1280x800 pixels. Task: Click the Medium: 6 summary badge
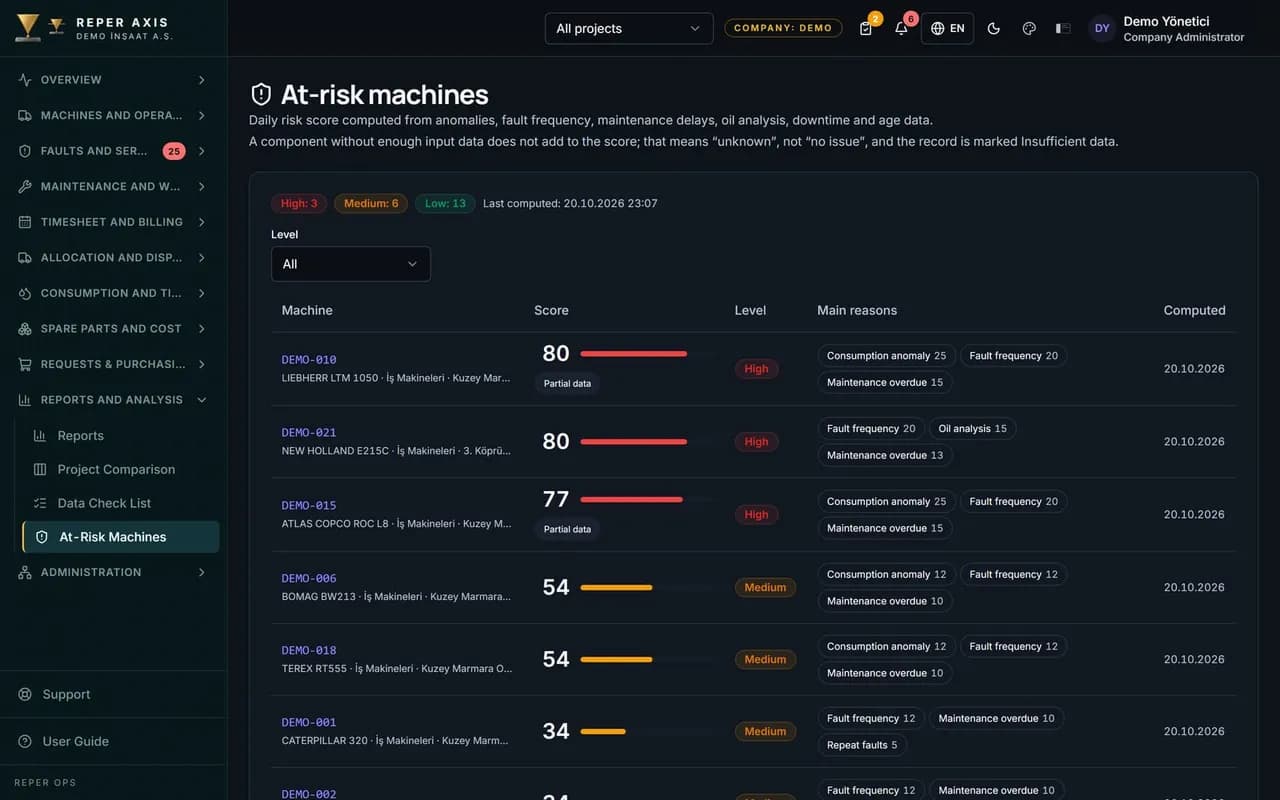click(x=371, y=203)
